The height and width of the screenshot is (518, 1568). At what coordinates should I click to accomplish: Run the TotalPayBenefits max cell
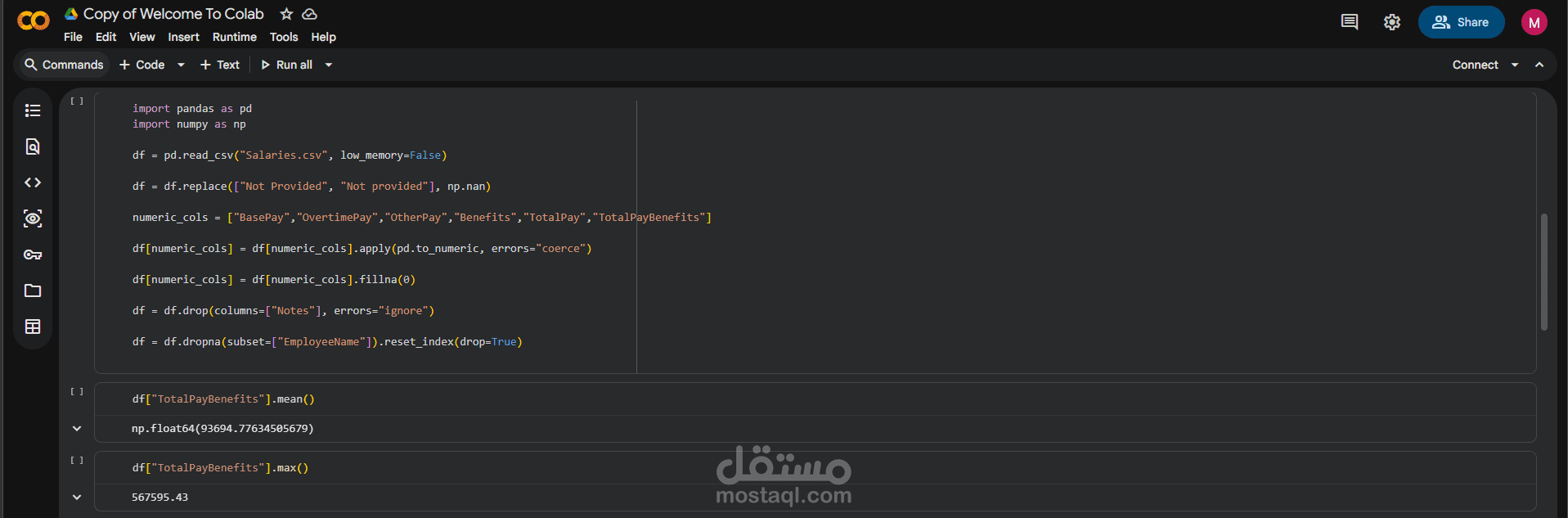coord(77,460)
